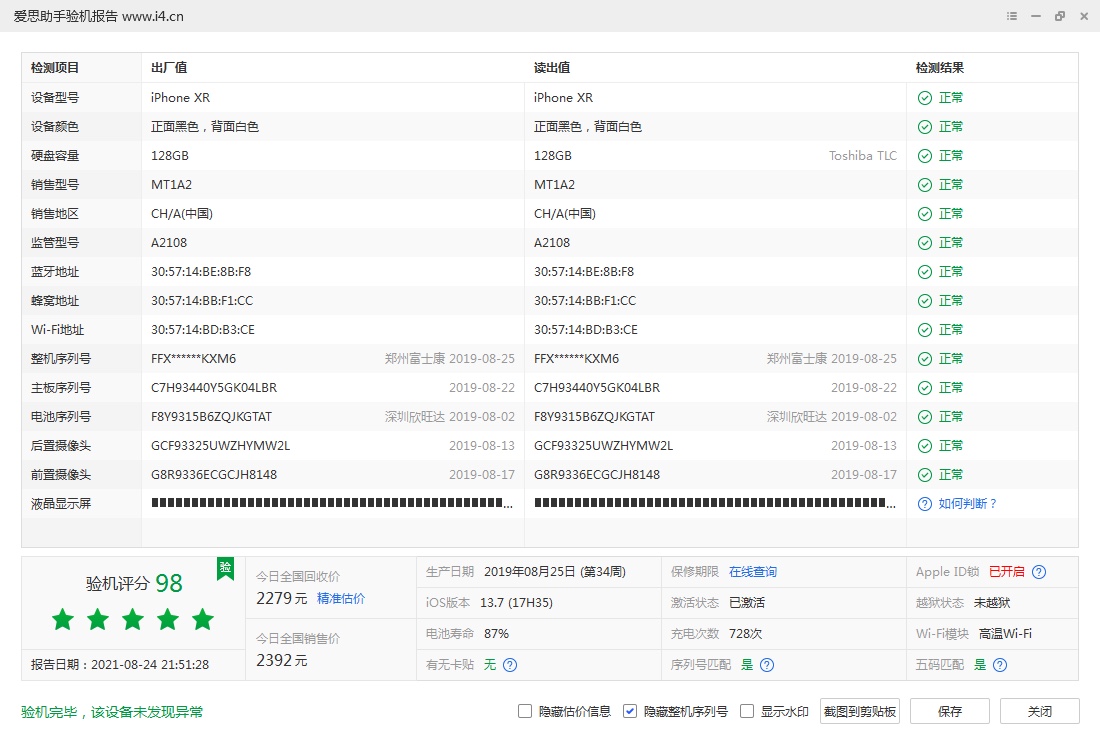Click the first green rating star

click(63, 619)
